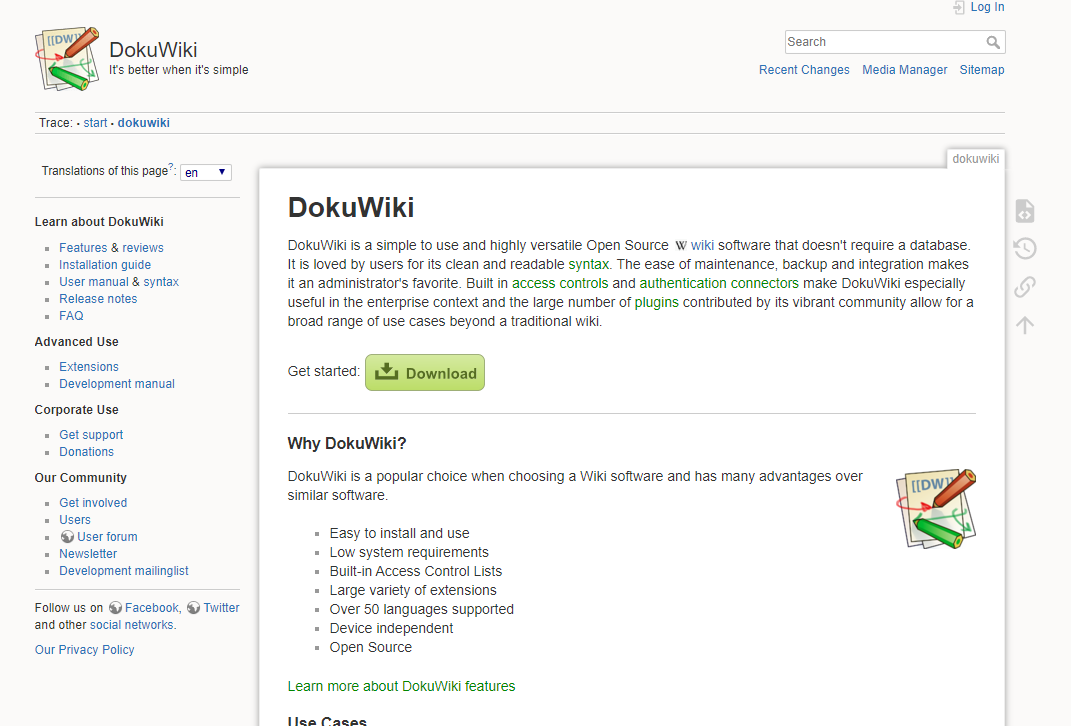
Task: Click the Log In icon
Action: point(959,8)
